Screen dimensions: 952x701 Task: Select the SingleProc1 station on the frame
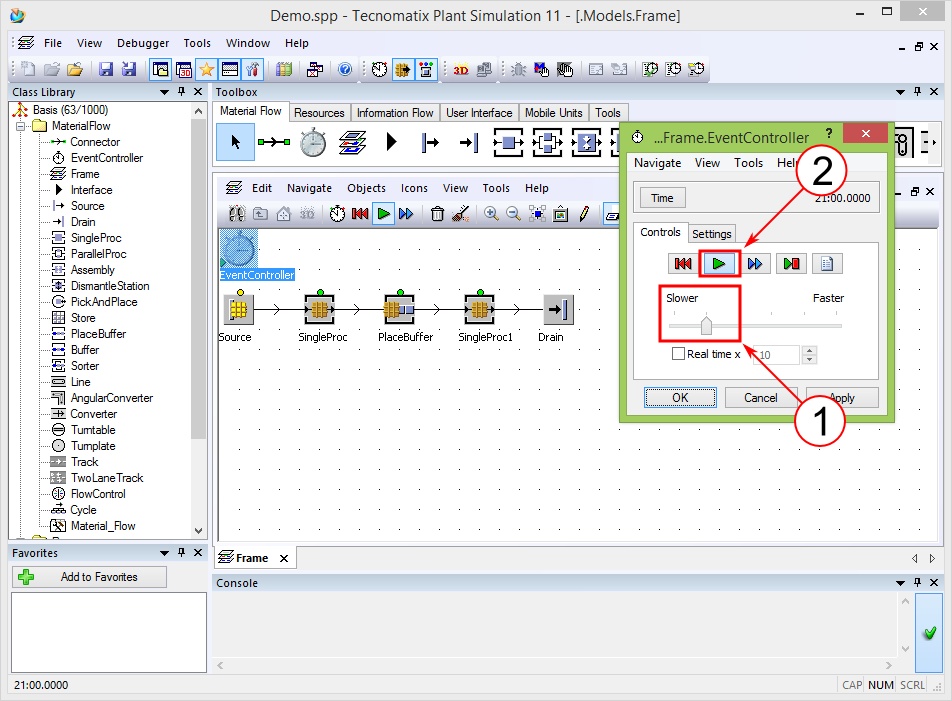point(479,310)
